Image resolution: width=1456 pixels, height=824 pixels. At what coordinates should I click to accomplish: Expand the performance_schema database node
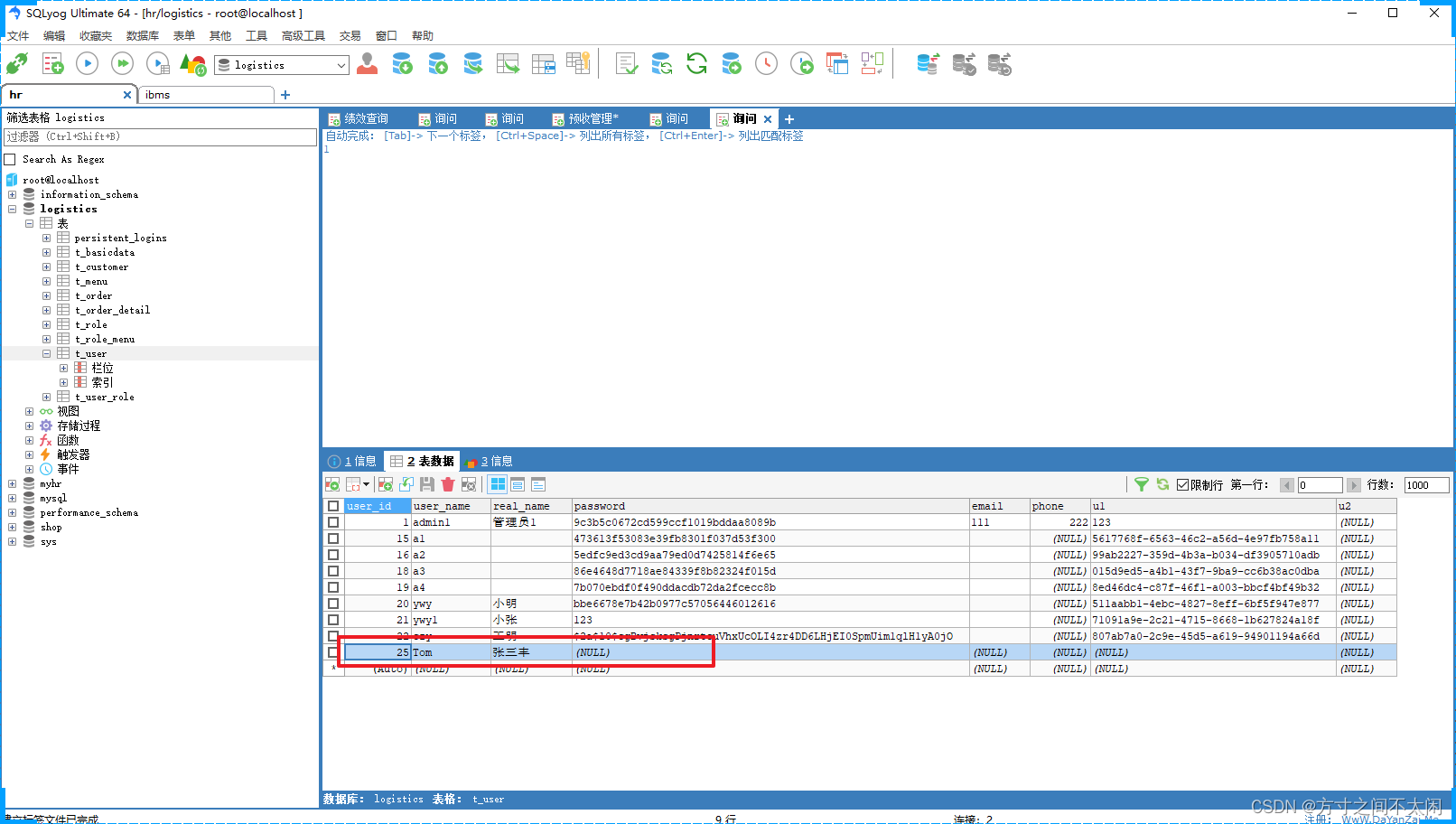12,512
